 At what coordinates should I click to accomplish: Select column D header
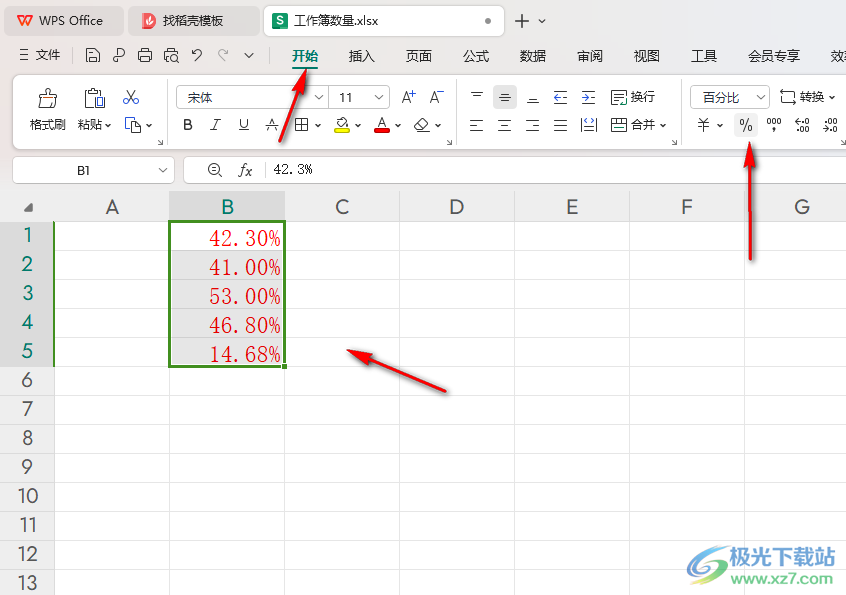(456, 207)
